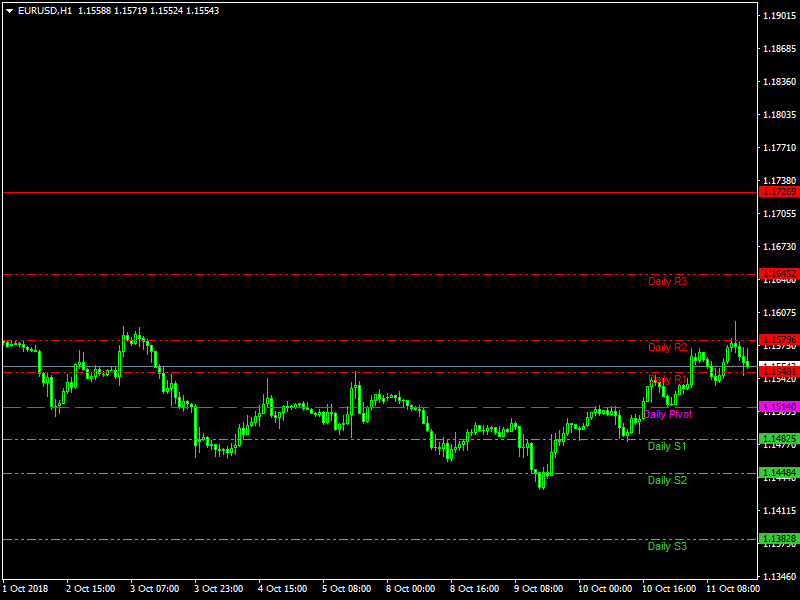800x600 pixels.
Task: Click the 9 Oct 08:00 time axis label
Action: pyautogui.click(x=540, y=589)
